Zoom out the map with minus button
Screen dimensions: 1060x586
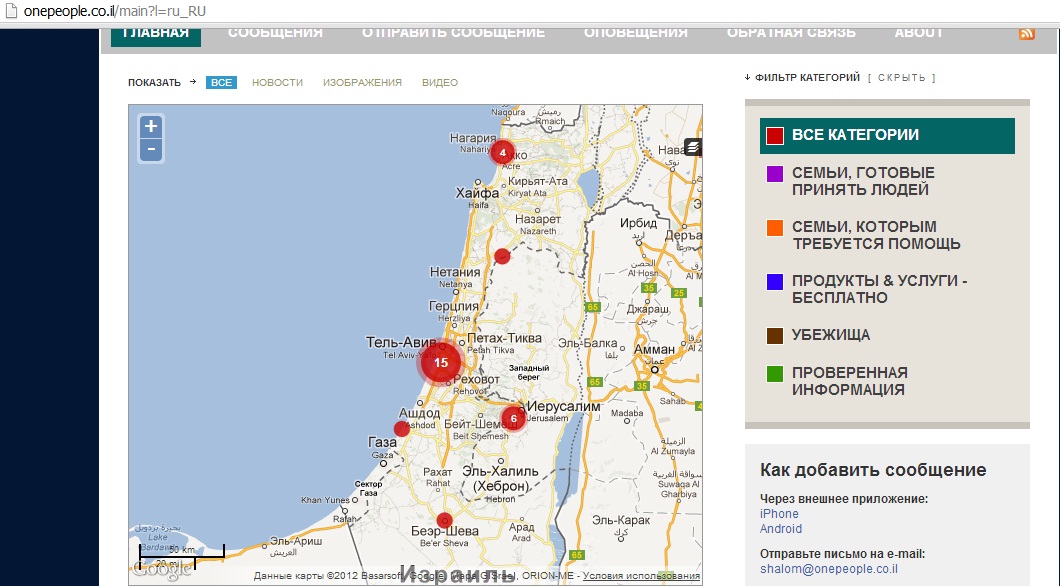coord(150,150)
